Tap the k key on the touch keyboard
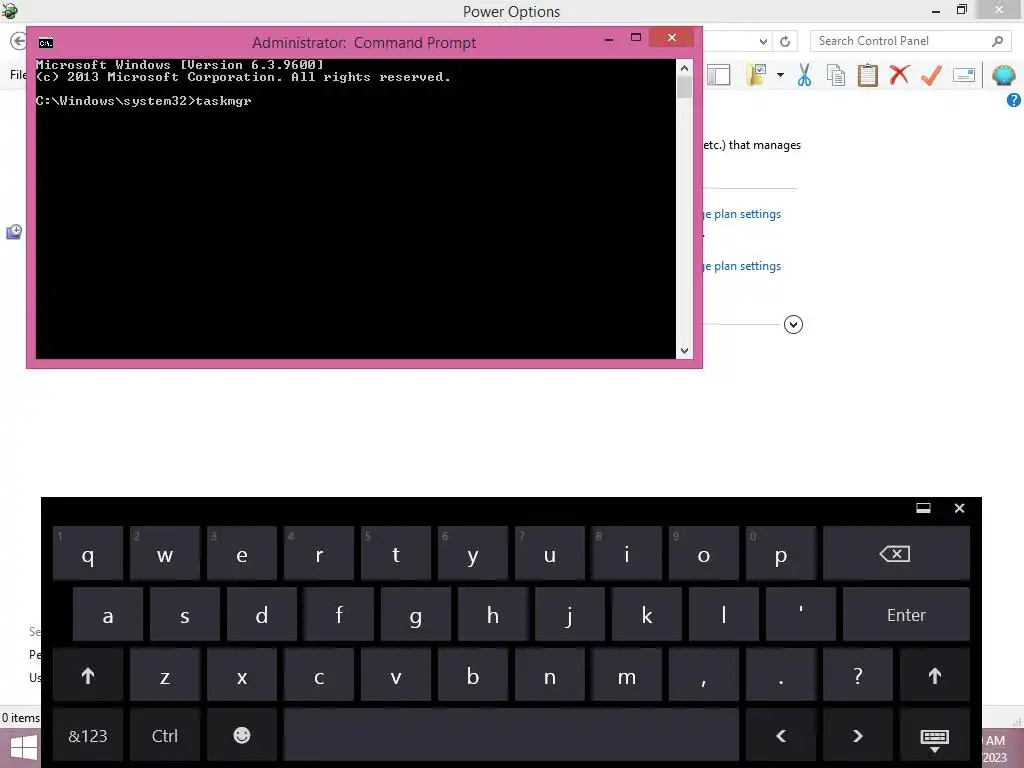Image resolution: width=1024 pixels, height=768 pixels. coord(647,615)
